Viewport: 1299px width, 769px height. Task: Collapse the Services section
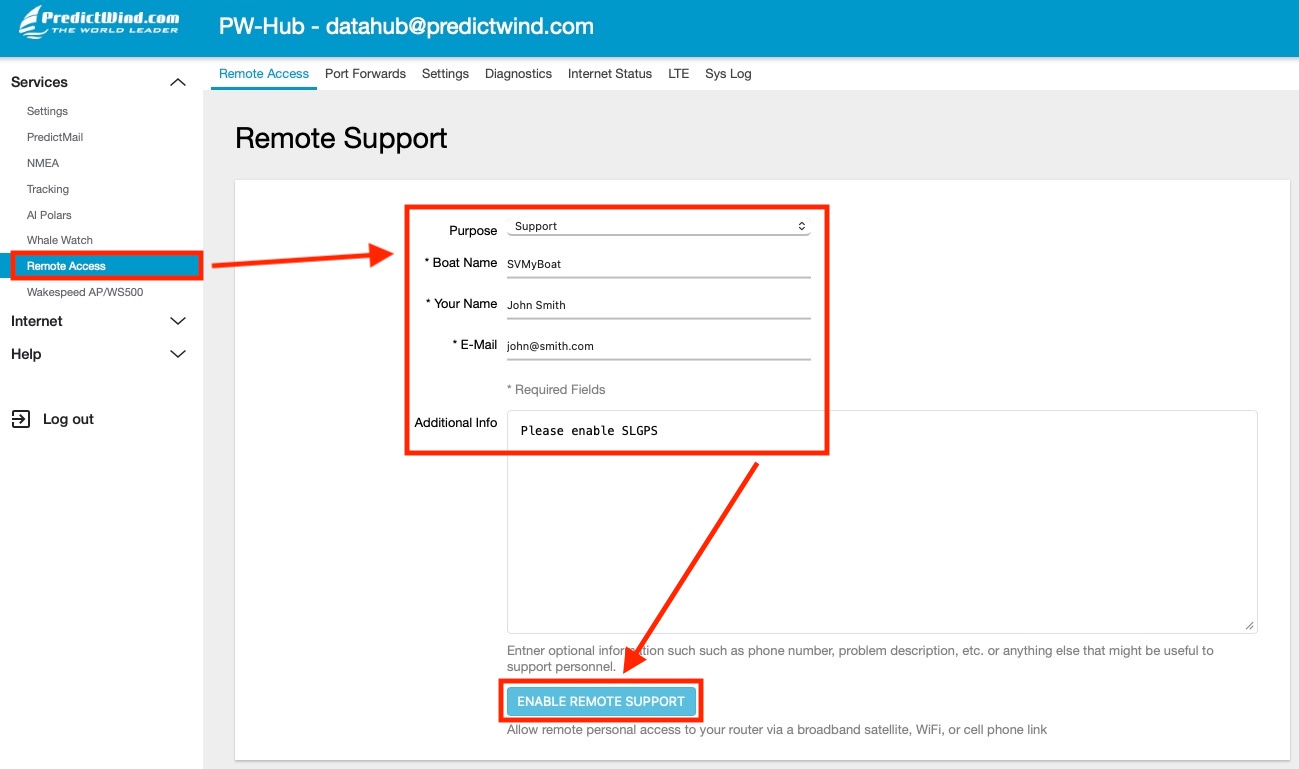tap(177, 81)
